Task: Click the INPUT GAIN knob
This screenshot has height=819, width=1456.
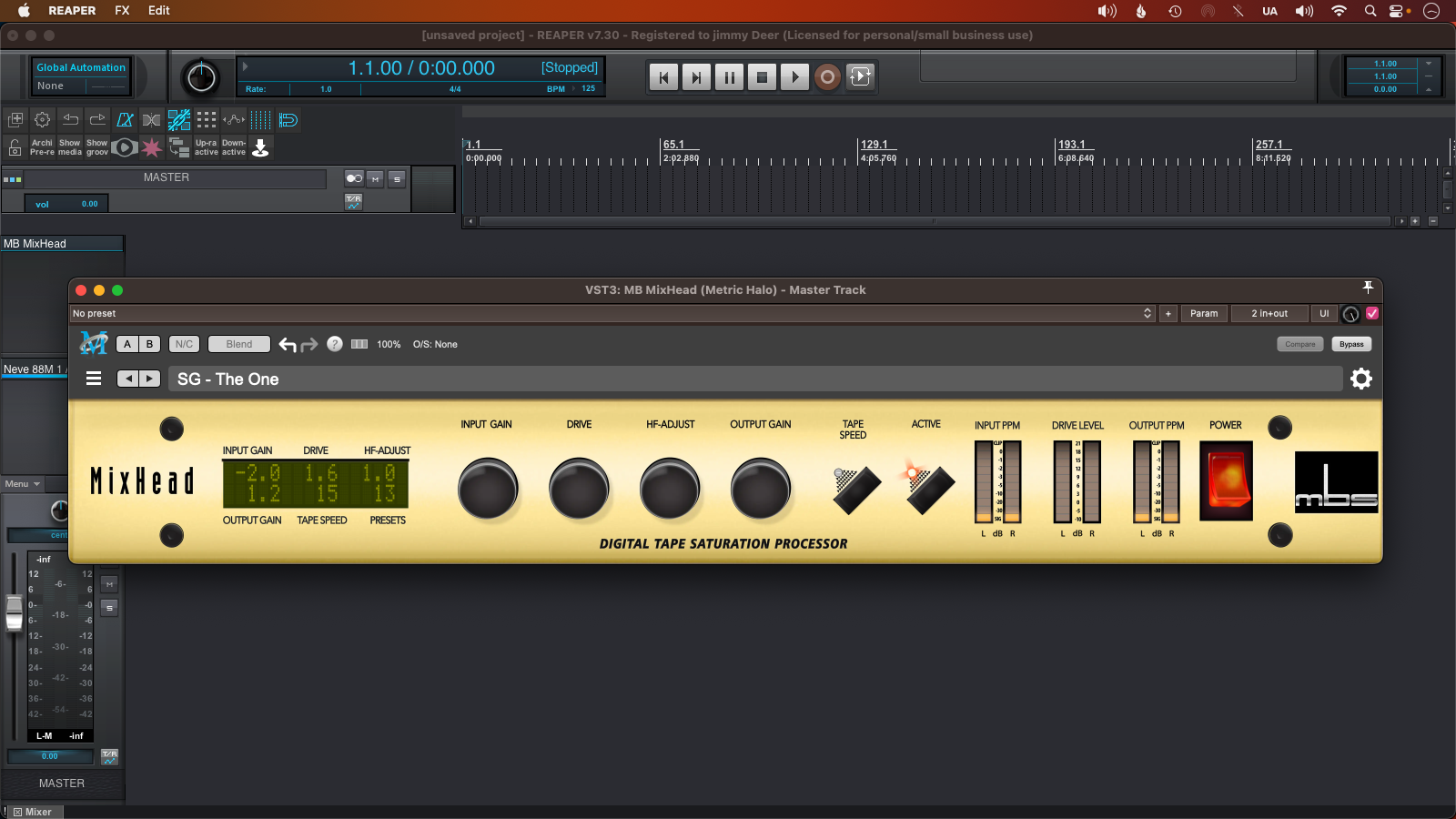Action: pyautogui.click(x=488, y=489)
